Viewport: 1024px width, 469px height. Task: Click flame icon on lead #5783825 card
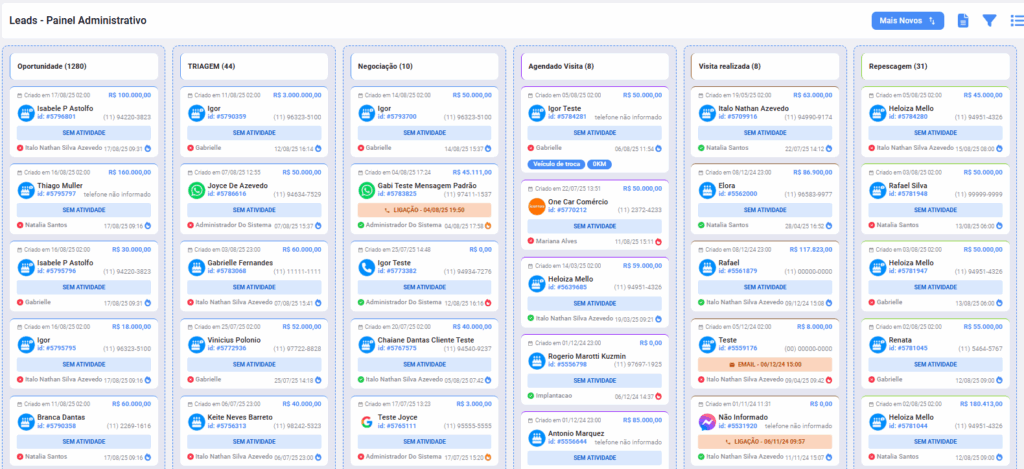pos(489,226)
